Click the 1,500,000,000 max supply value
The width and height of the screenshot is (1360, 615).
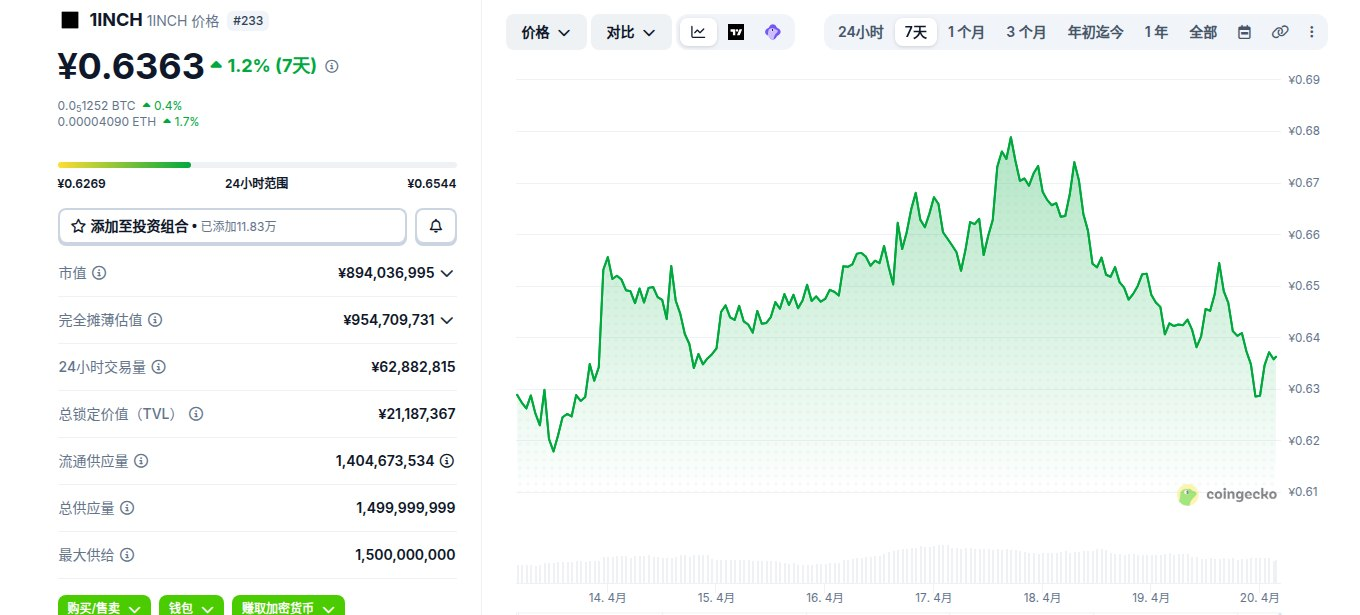tap(406, 555)
